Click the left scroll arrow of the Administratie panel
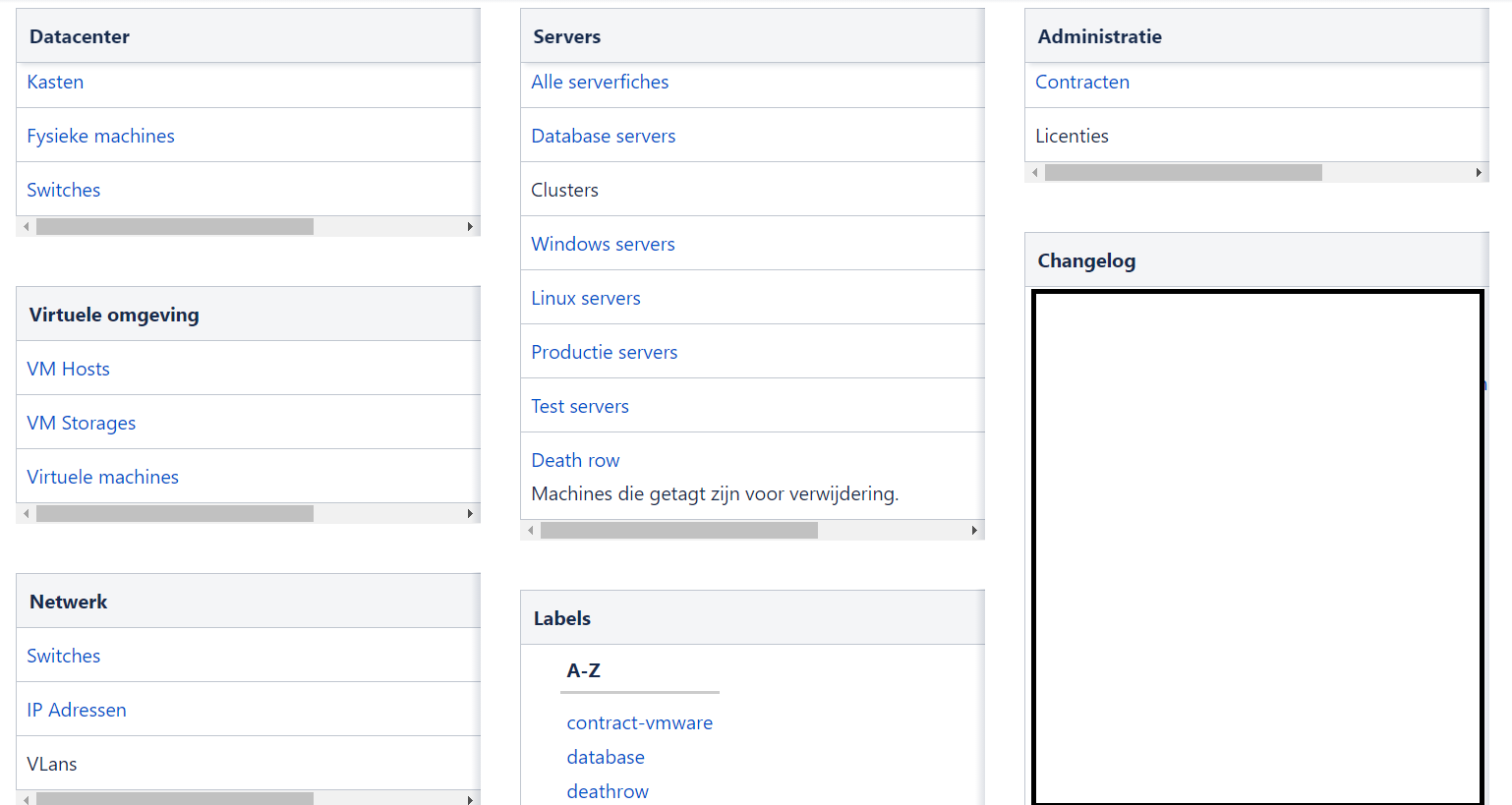Image resolution: width=1512 pixels, height=805 pixels. pyautogui.click(x=1034, y=172)
